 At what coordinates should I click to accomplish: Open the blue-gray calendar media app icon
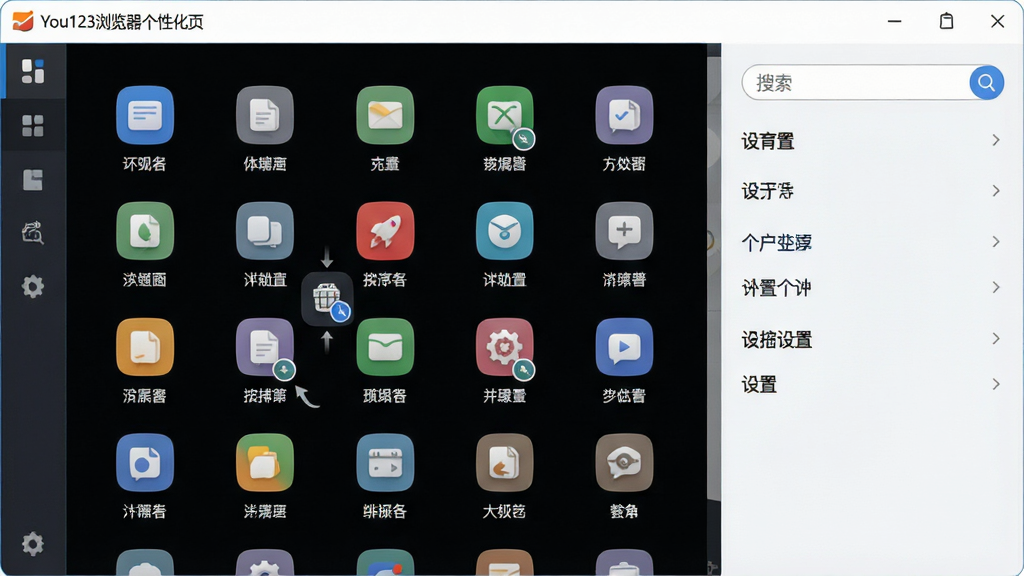click(x=385, y=462)
